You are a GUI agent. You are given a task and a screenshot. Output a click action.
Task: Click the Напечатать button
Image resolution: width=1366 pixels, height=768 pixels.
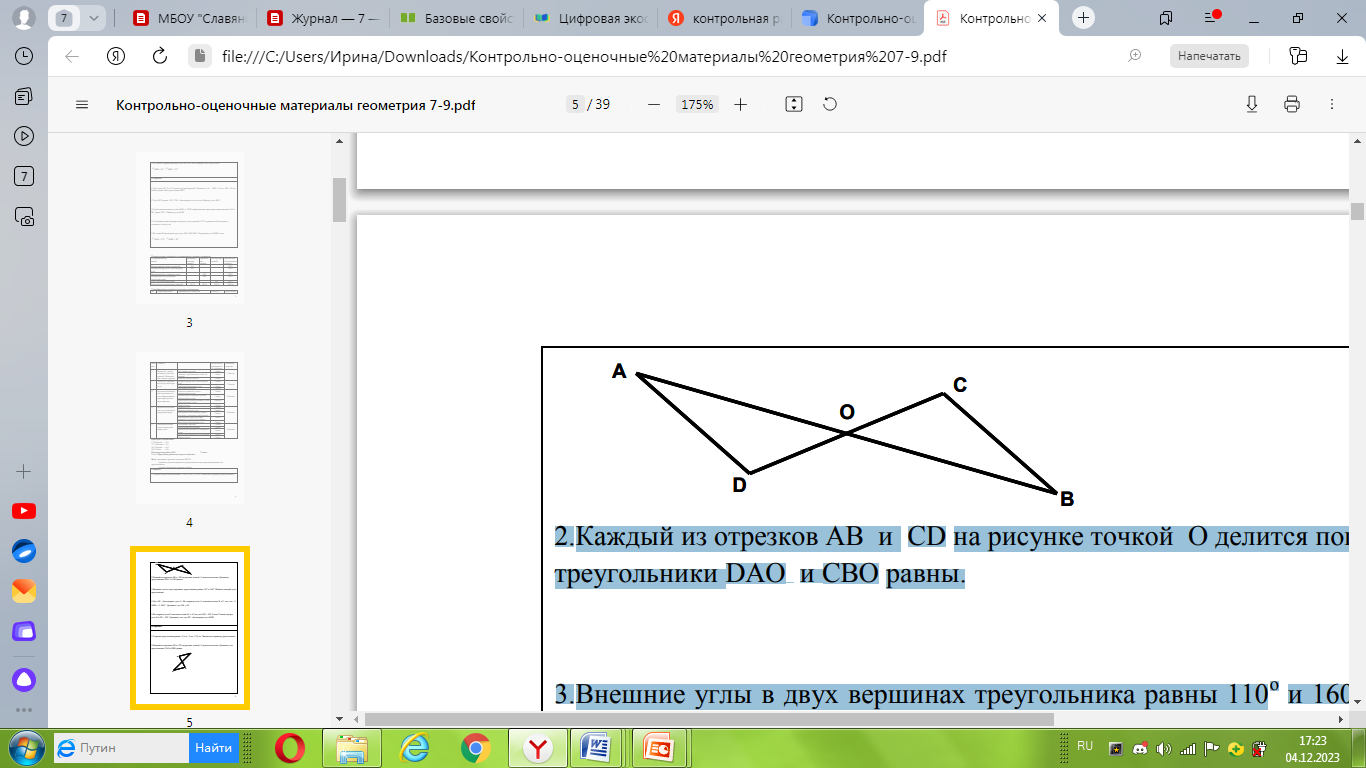[x=1209, y=56]
